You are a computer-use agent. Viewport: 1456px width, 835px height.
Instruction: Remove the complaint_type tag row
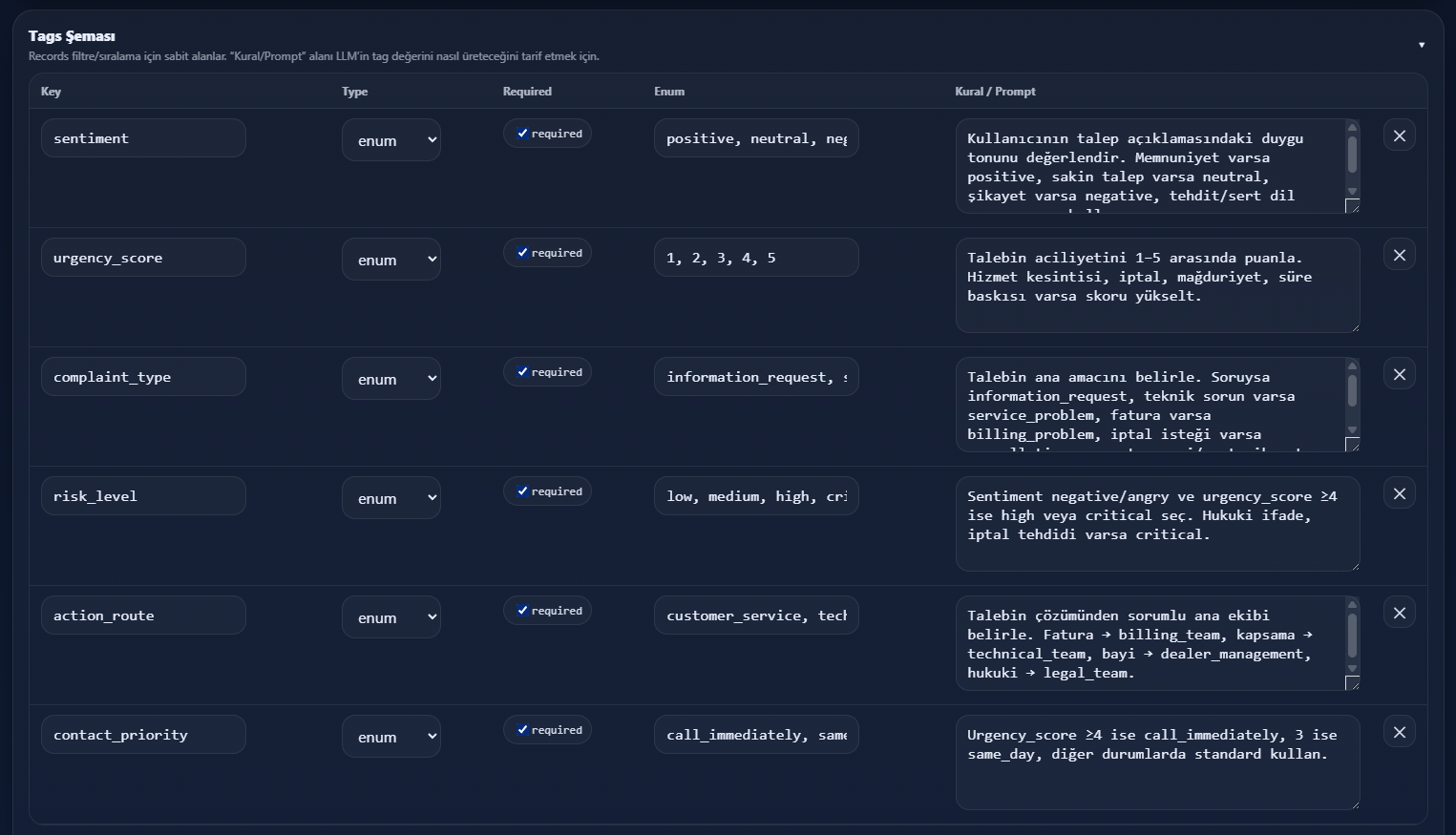[1399, 374]
